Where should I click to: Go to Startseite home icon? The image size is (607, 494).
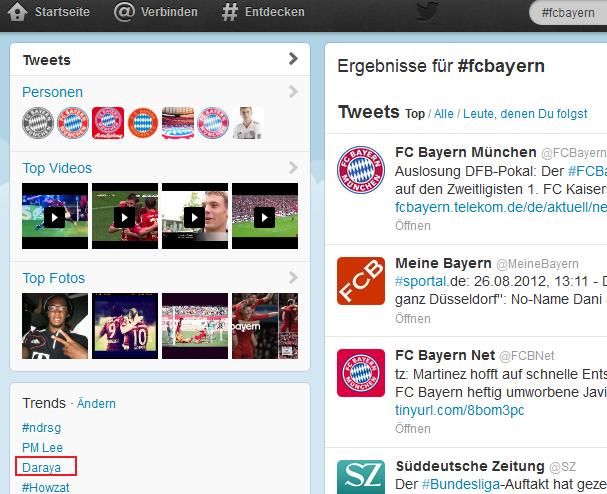[x=17, y=12]
